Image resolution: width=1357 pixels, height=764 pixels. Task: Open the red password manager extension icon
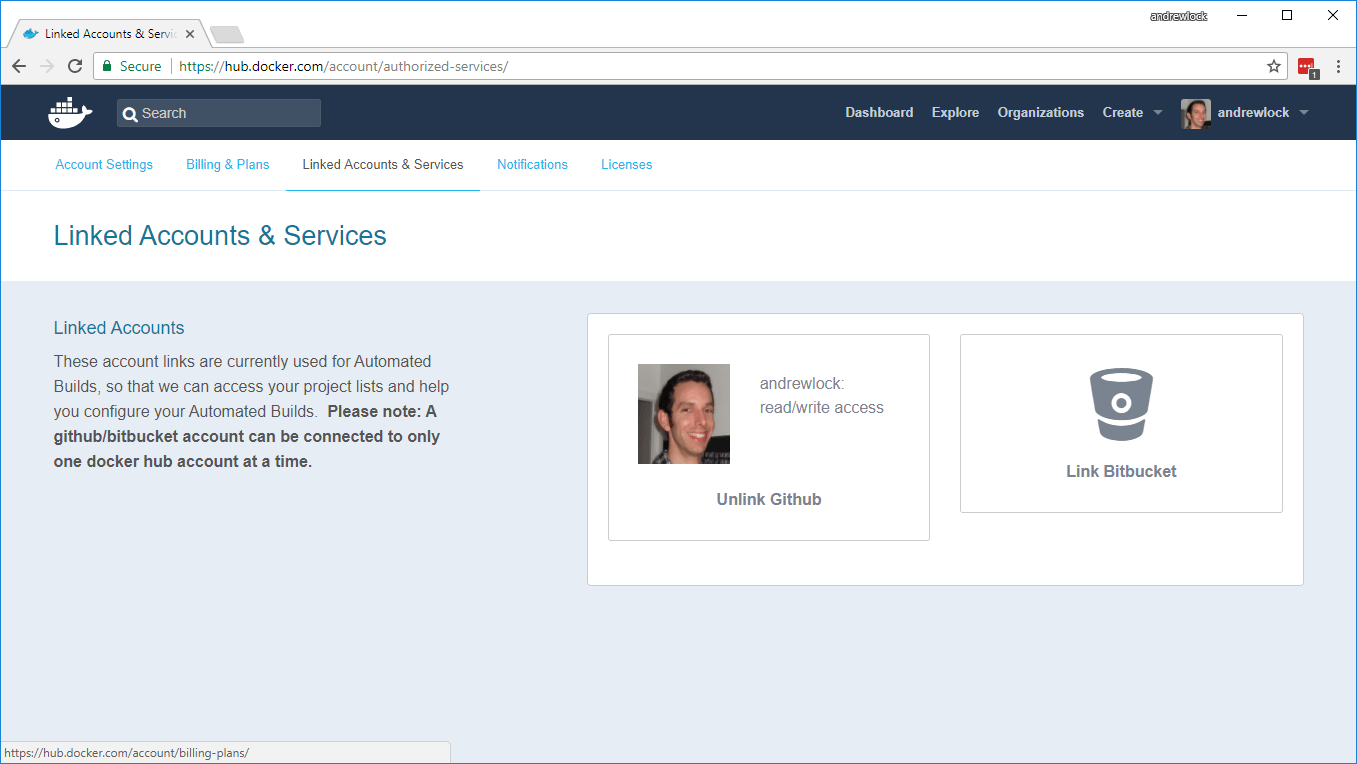coord(1306,67)
